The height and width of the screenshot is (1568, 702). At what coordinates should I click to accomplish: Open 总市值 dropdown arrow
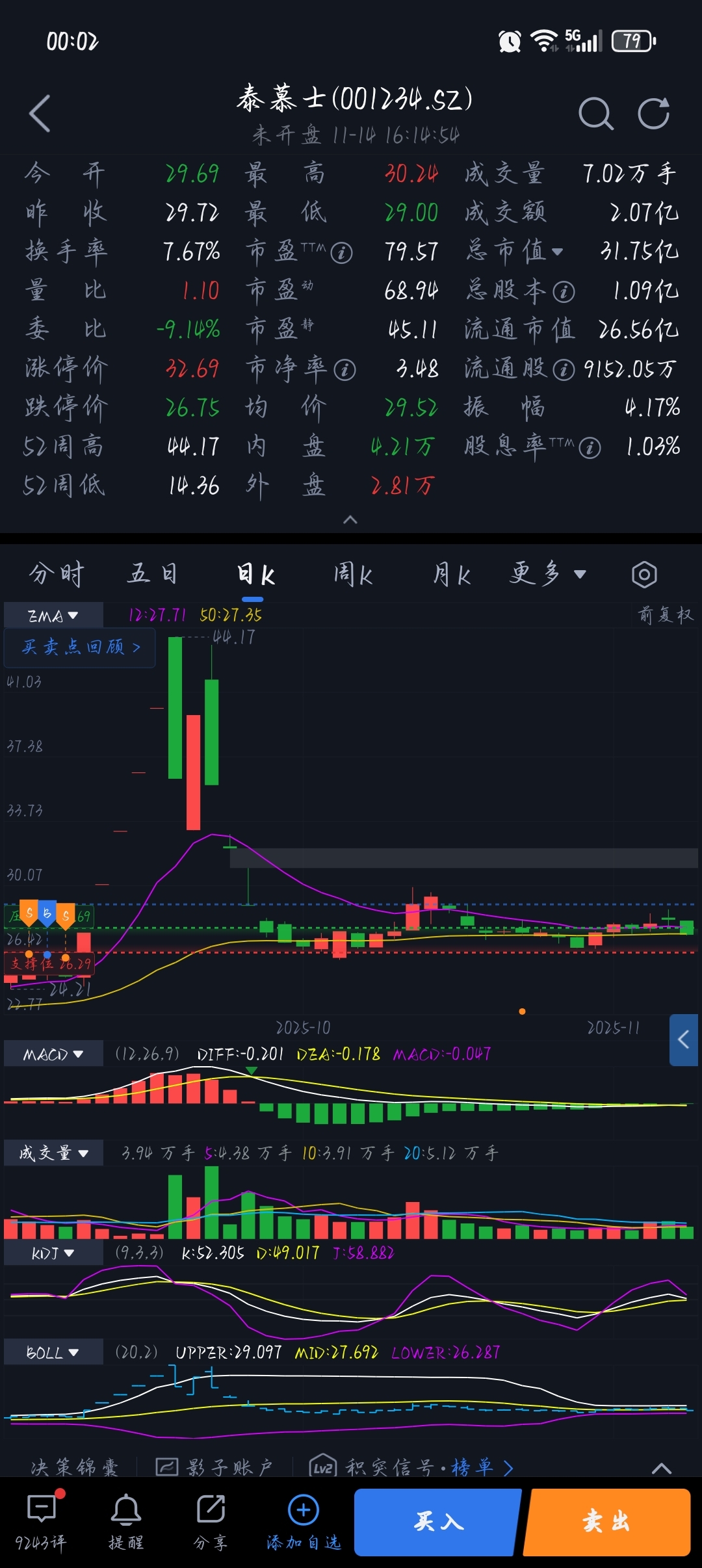pos(557,252)
